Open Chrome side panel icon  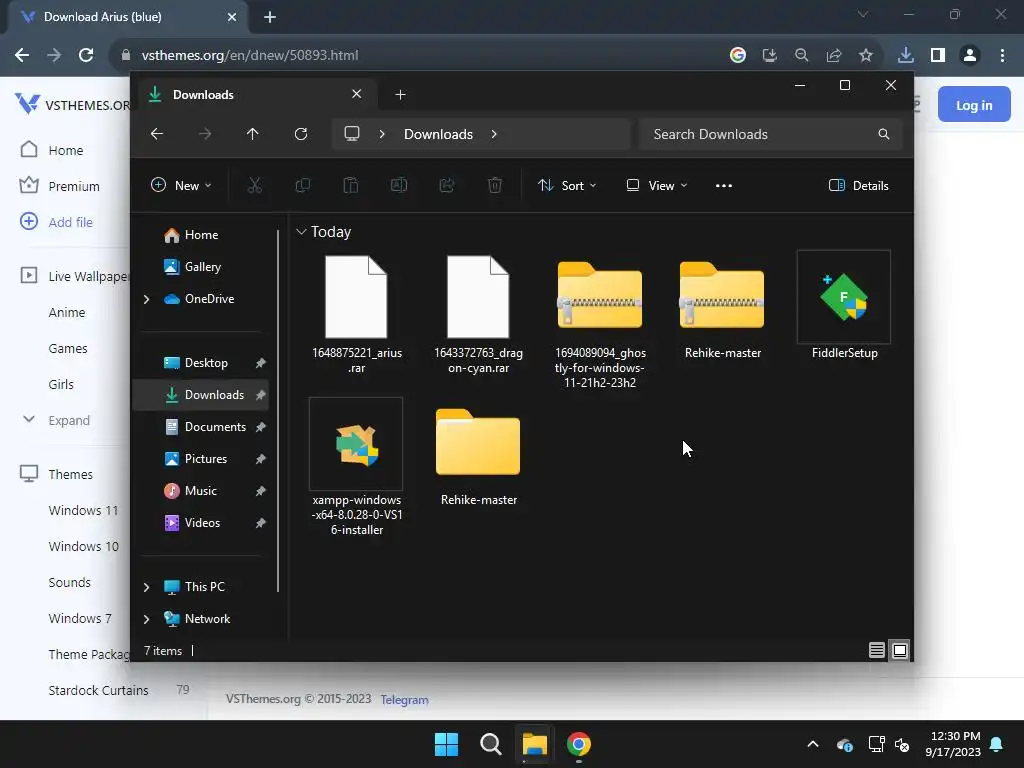(x=938, y=55)
